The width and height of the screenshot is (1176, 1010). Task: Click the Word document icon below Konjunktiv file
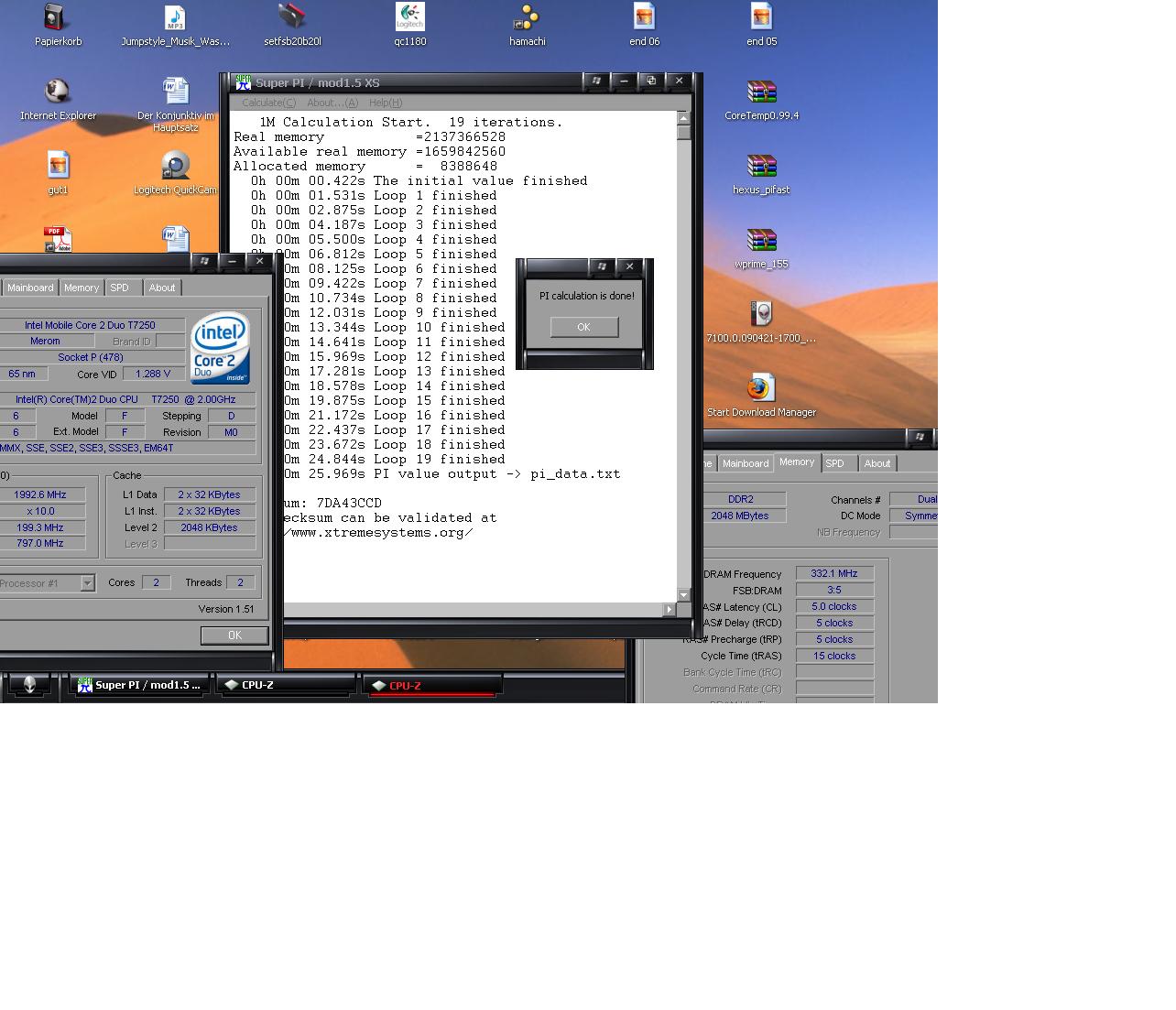click(x=175, y=239)
